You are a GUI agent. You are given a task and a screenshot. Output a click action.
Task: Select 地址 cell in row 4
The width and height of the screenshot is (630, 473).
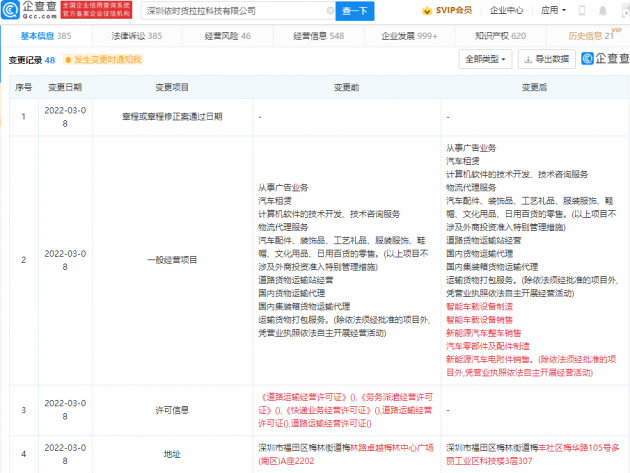(172, 454)
